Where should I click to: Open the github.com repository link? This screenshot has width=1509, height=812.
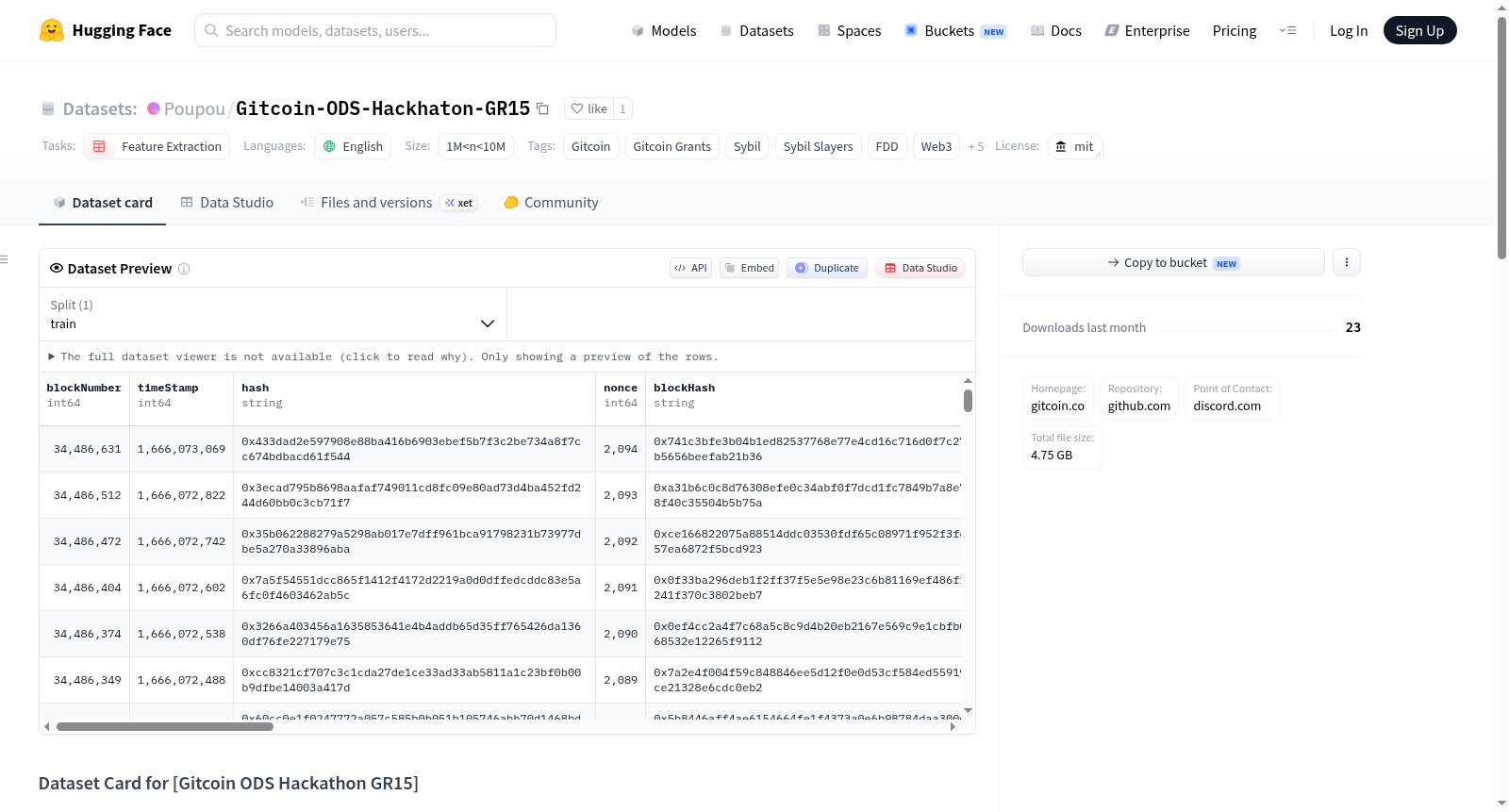(x=1138, y=406)
